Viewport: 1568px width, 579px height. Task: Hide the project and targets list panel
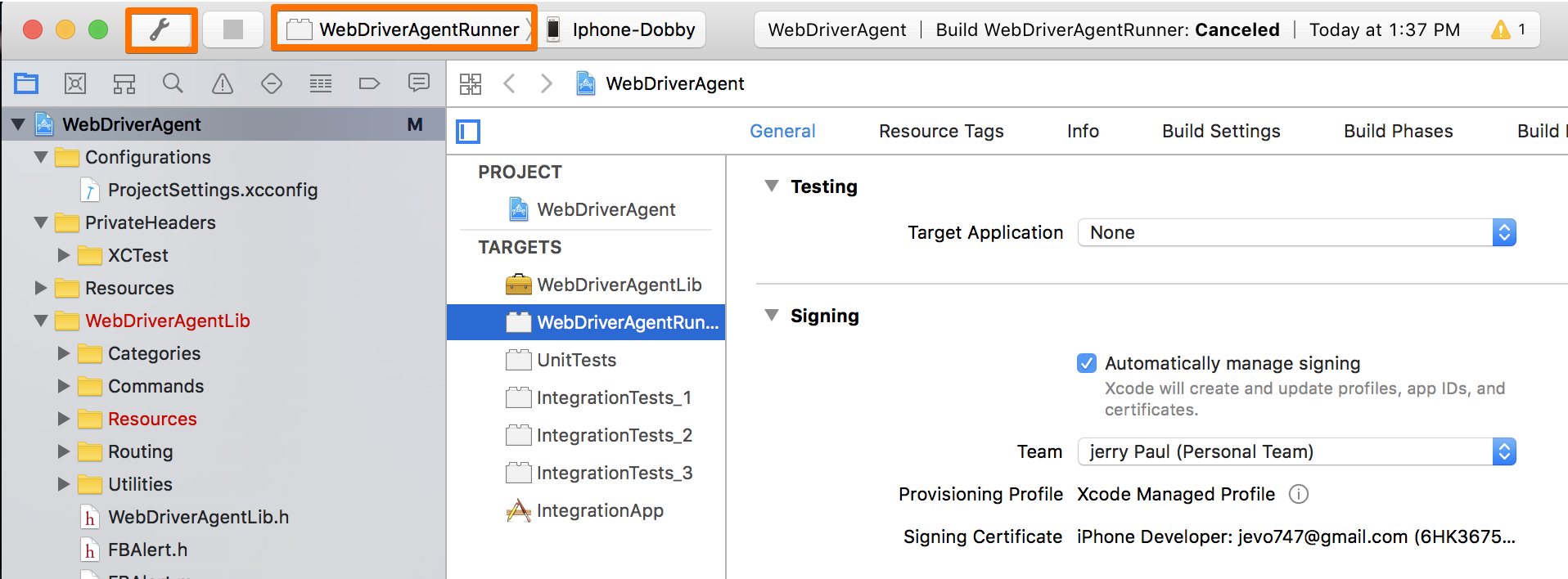pyautogui.click(x=468, y=132)
